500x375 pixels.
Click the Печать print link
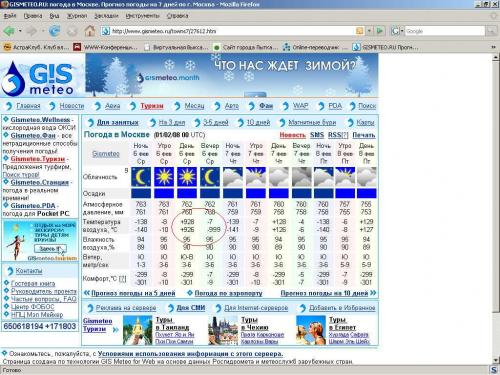364,135
